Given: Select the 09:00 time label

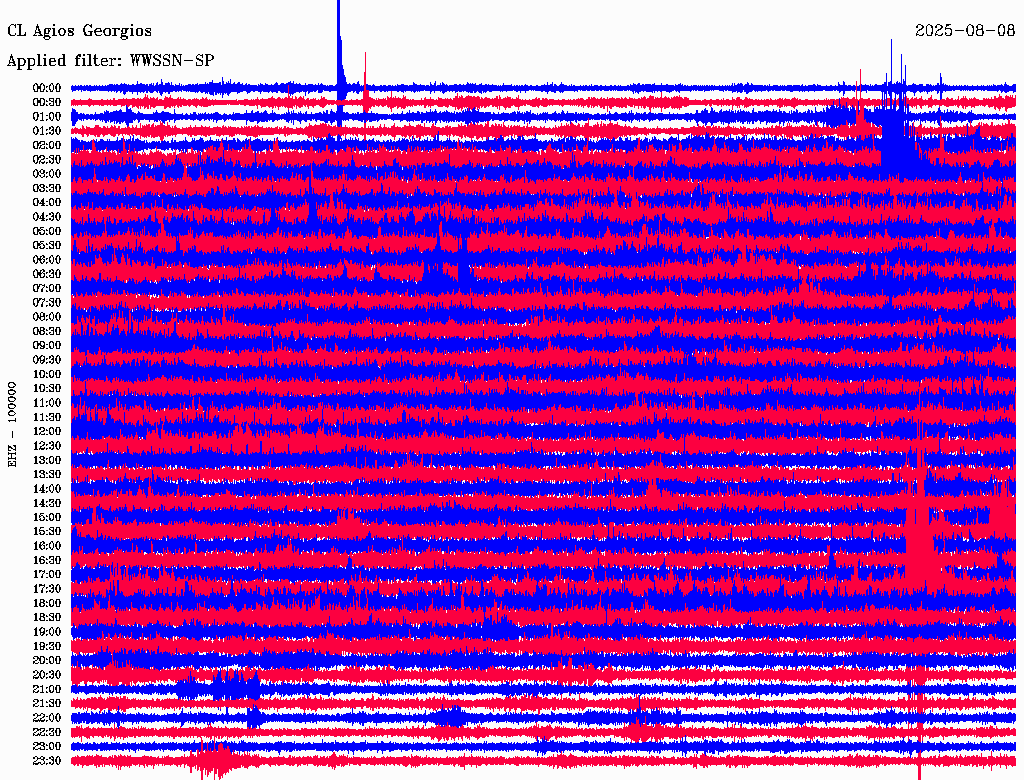Looking at the screenshot, I should pyautogui.click(x=47, y=346).
